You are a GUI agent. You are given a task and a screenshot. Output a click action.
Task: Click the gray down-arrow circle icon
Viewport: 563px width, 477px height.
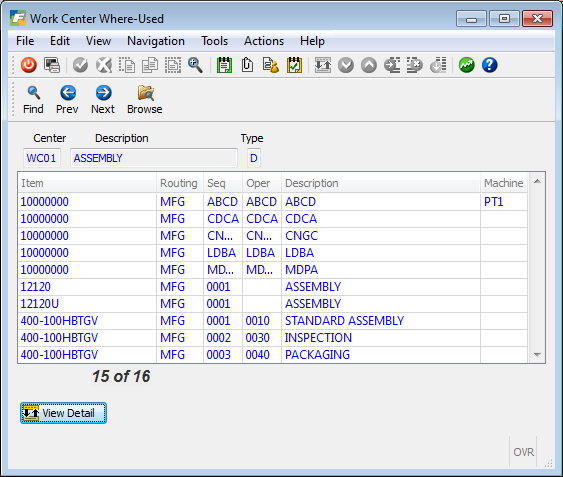tap(346, 65)
